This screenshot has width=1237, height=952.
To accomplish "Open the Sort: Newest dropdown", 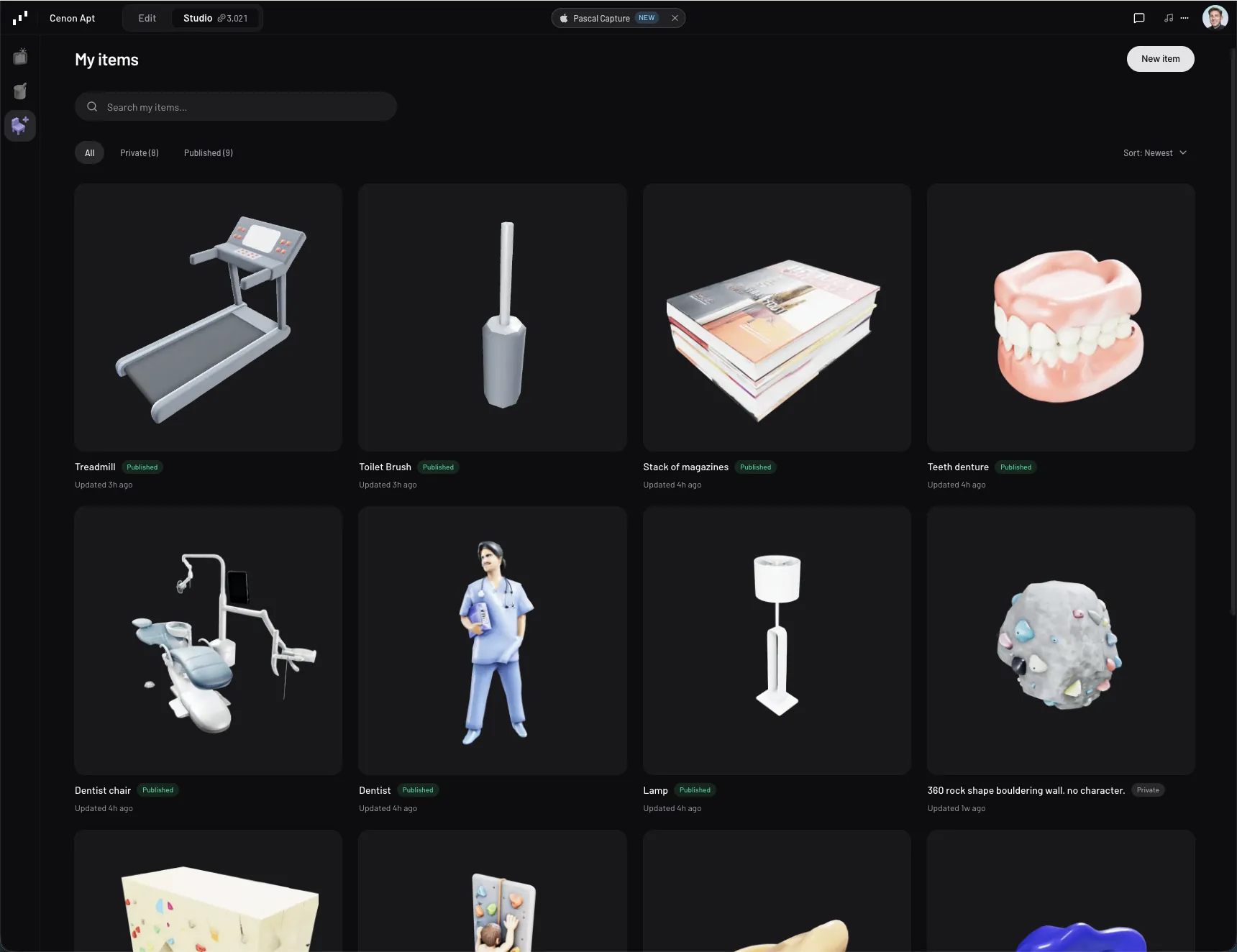I will point(1155,152).
